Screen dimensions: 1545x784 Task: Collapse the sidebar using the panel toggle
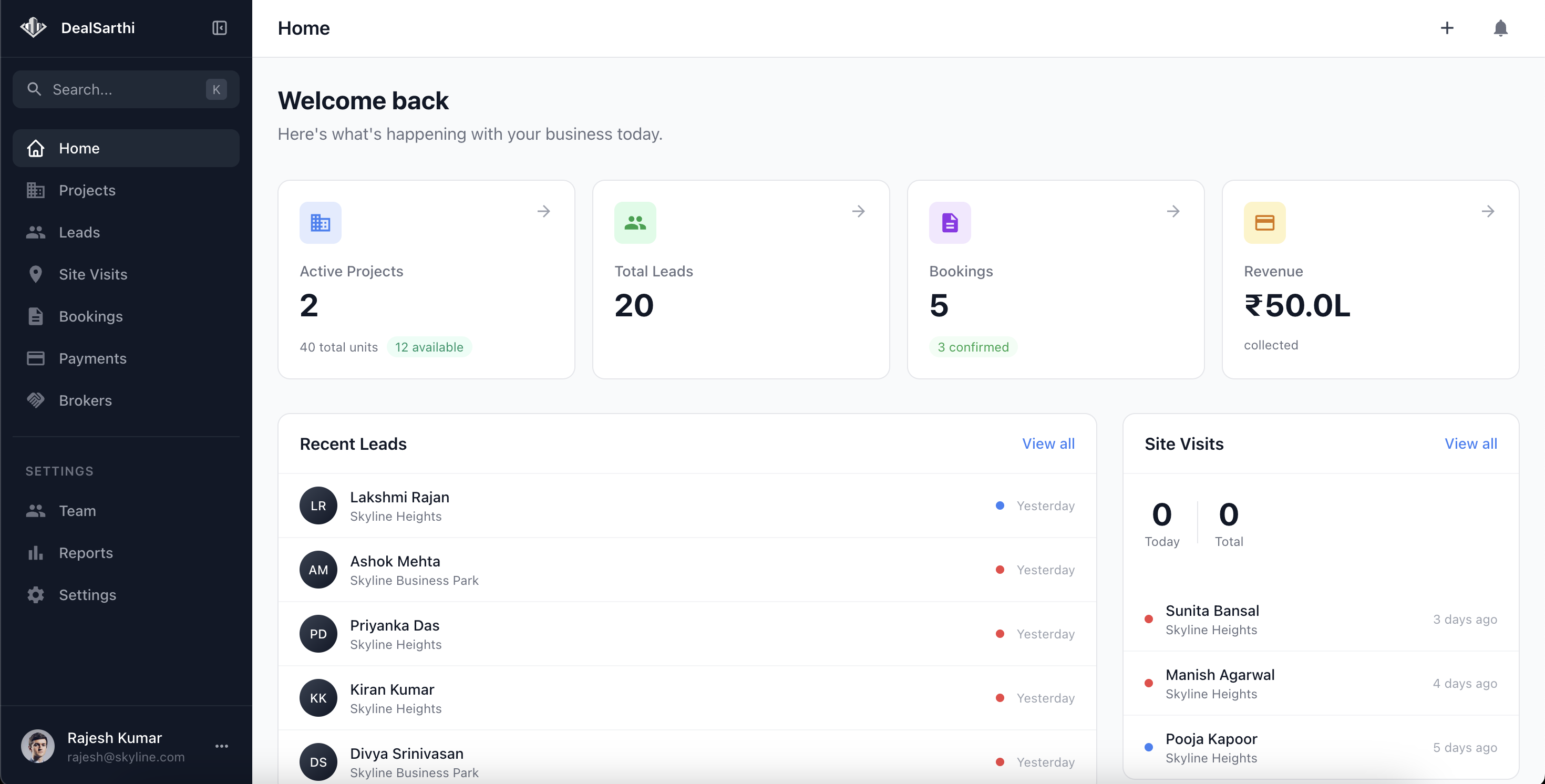[219, 28]
